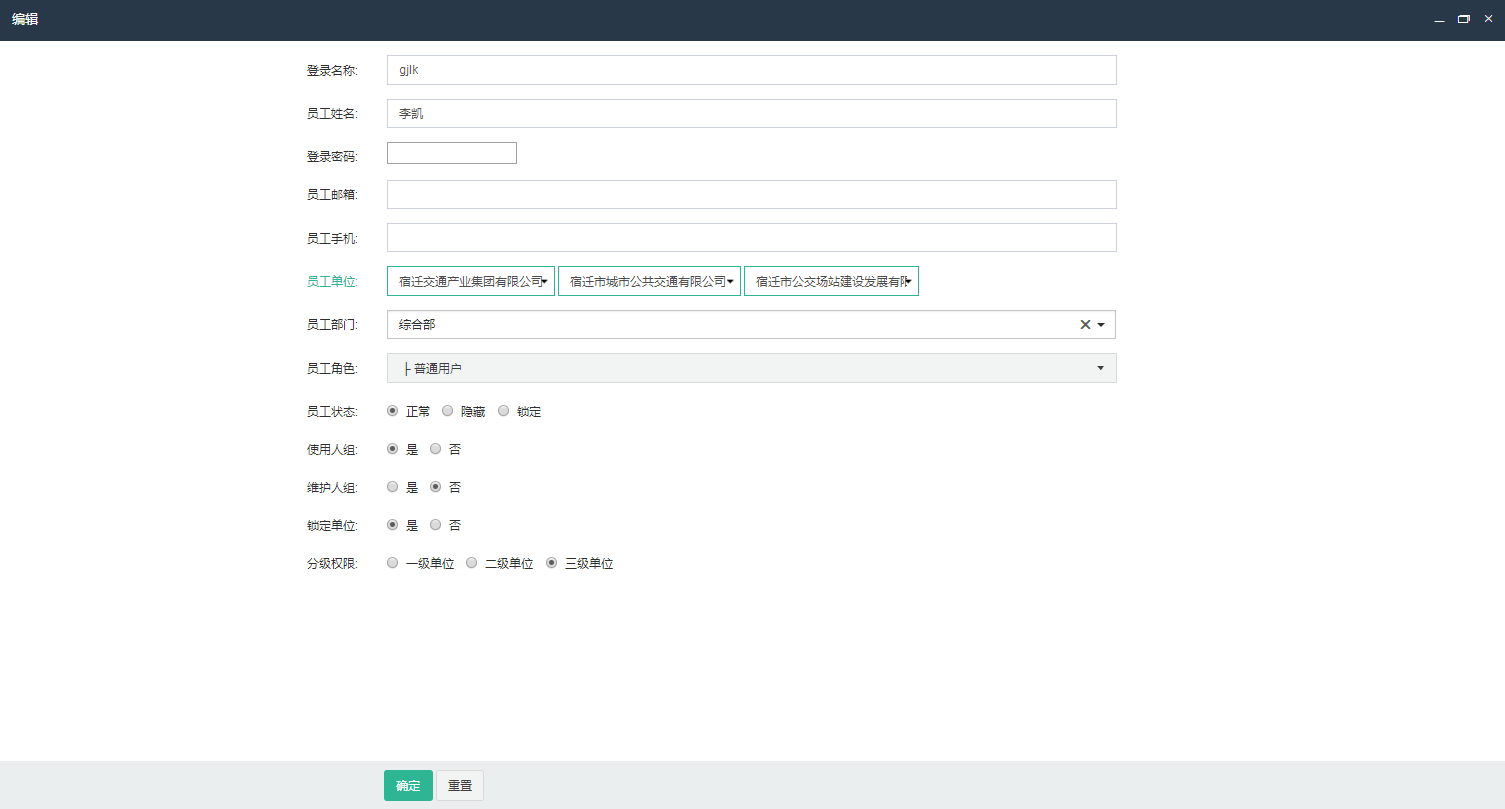Open 宿迁交通产业集团有限公司 unit dropdown
Screen dimensions: 1505x809
coord(471,282)
